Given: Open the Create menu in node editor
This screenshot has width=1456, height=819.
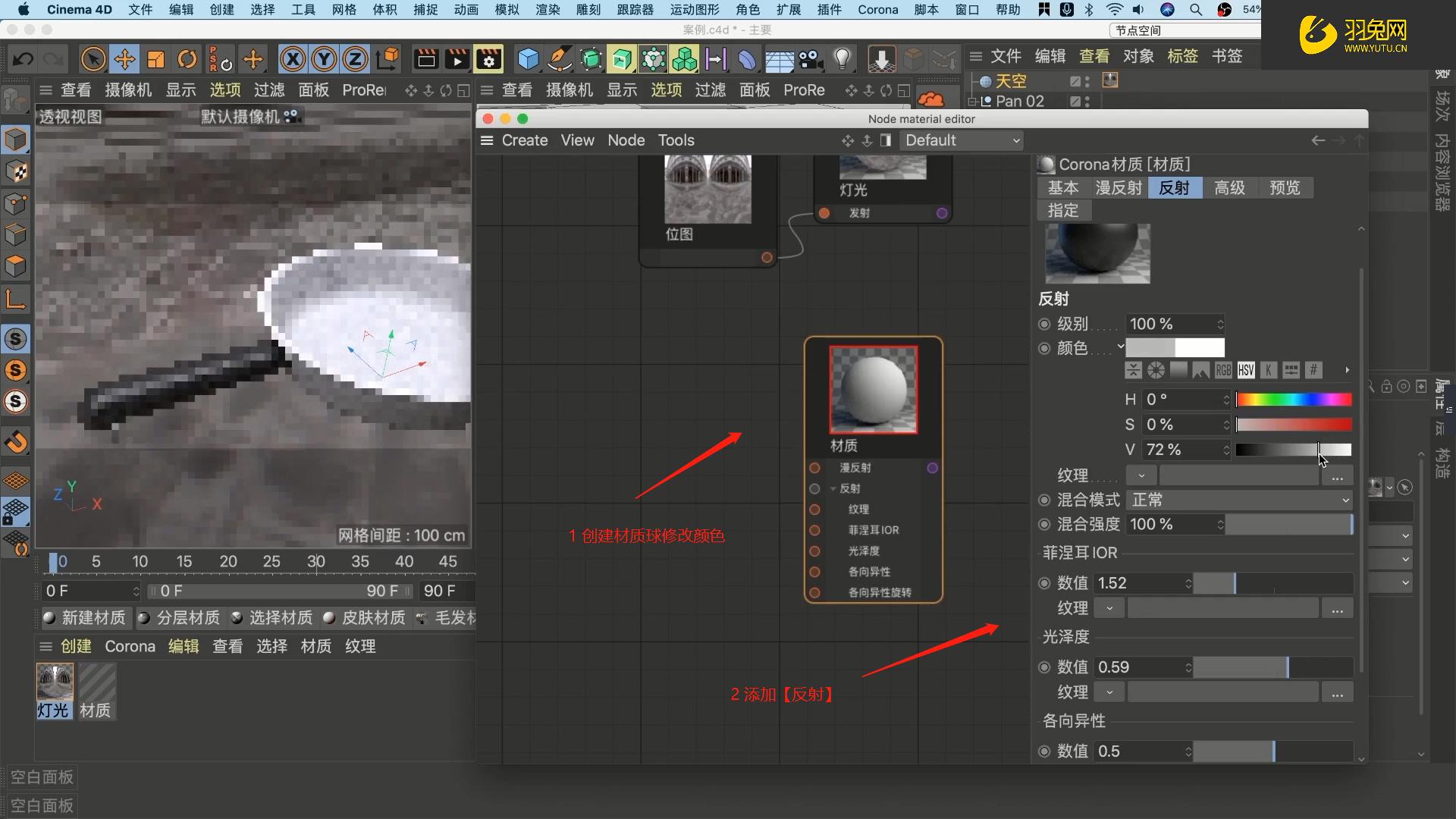Looking at the screenshot, I should (x=524, y=140).
